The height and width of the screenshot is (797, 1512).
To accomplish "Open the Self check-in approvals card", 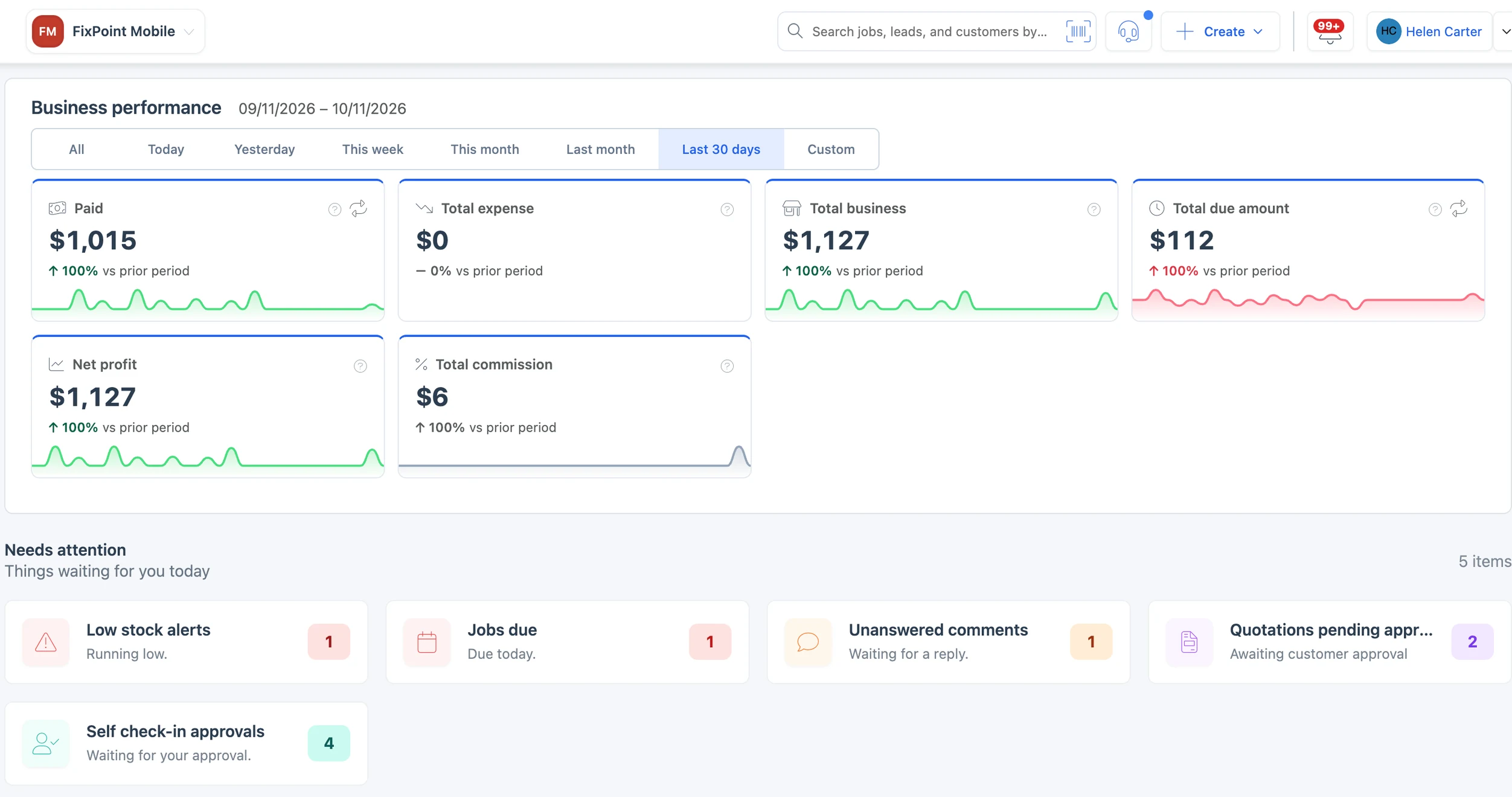I will [x=187, y=743].
